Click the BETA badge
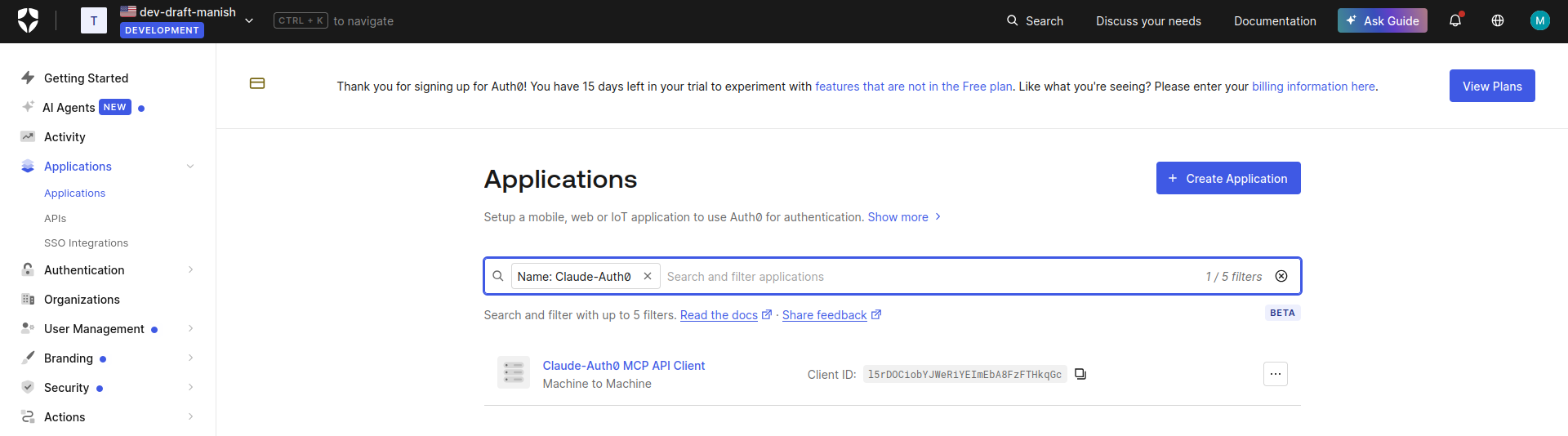This screenshot has width=1568, height=436. click(1282, 313)
